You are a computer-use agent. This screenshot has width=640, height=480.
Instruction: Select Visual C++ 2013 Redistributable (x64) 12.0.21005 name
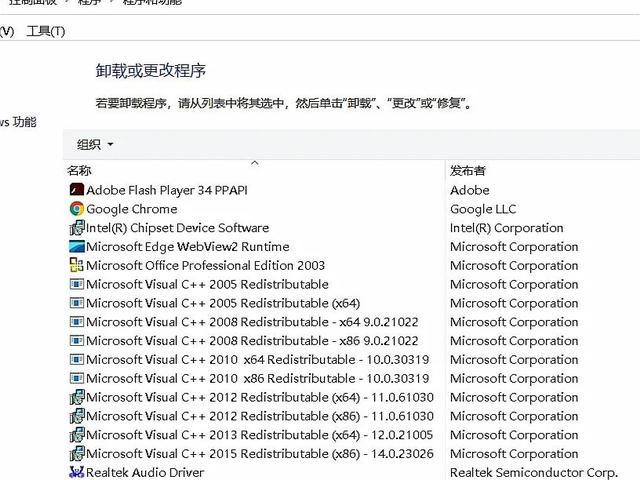click(260, 435)
